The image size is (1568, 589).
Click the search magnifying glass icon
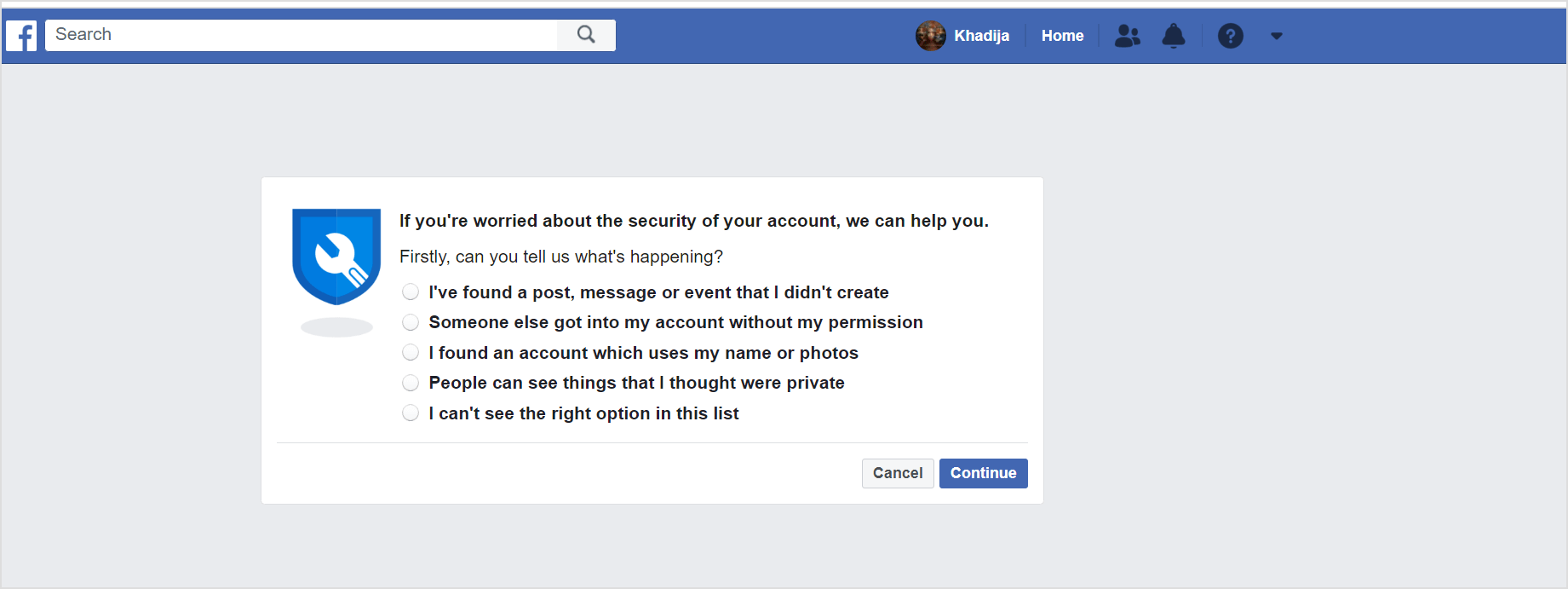585,35
